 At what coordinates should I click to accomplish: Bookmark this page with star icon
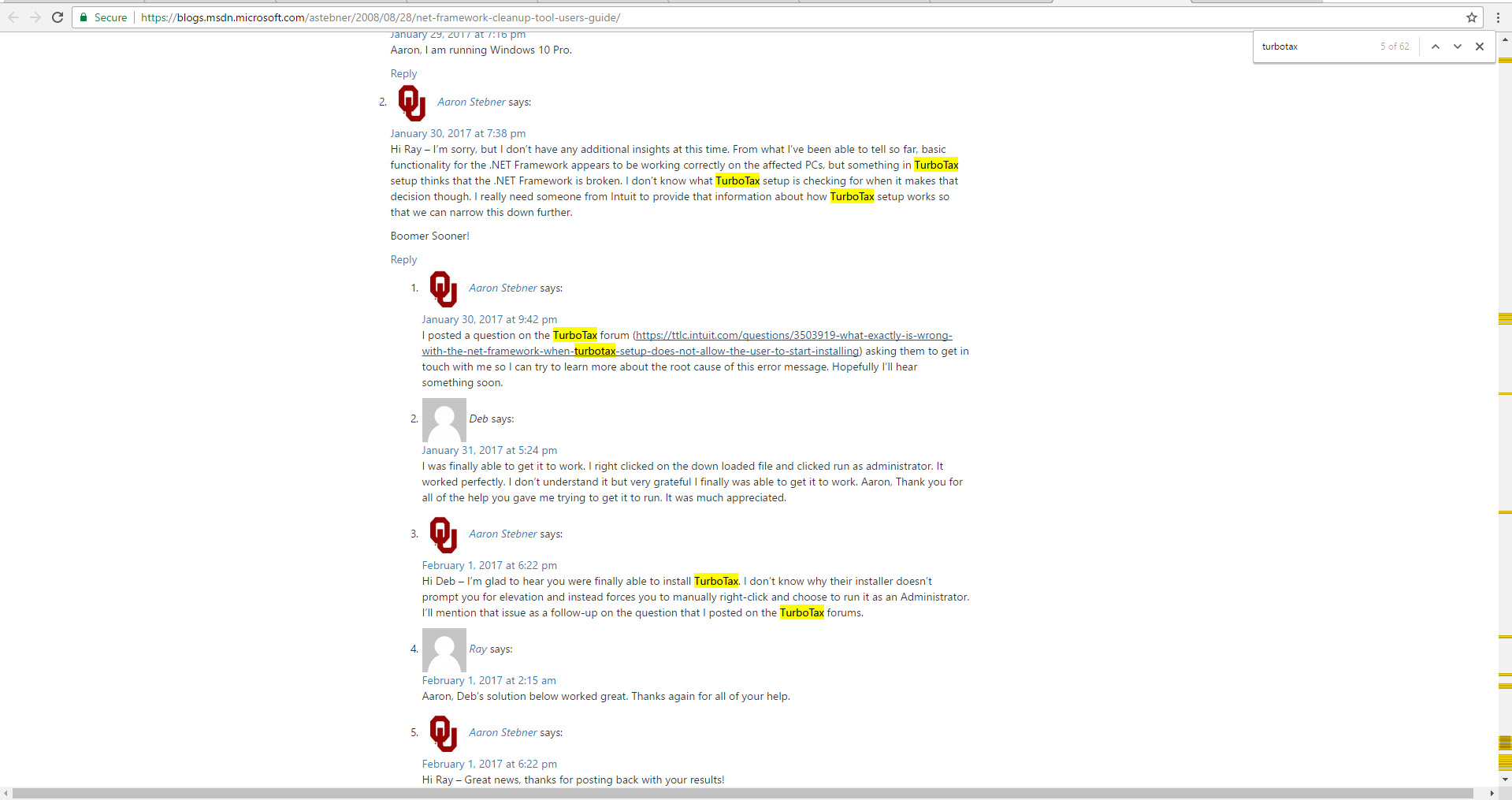(x=1471, y=17)
